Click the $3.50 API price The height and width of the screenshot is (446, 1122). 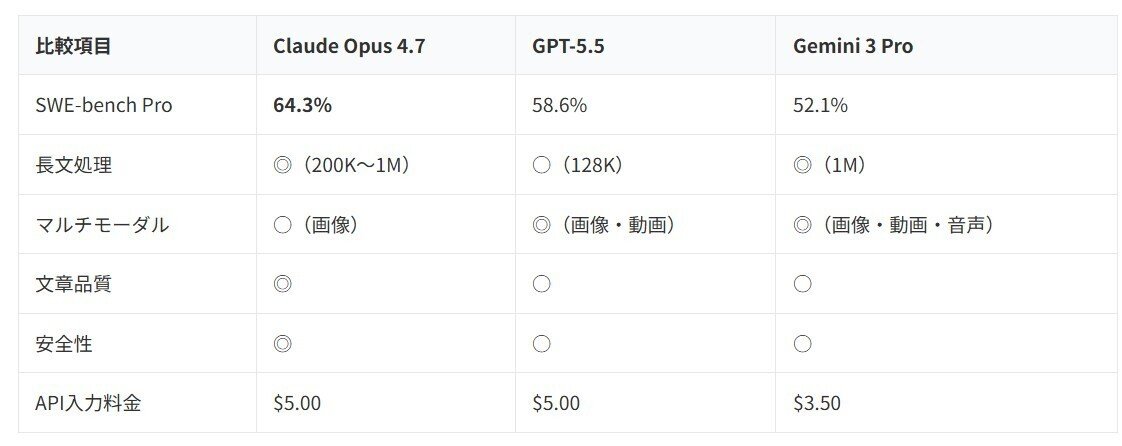(817, 403)
